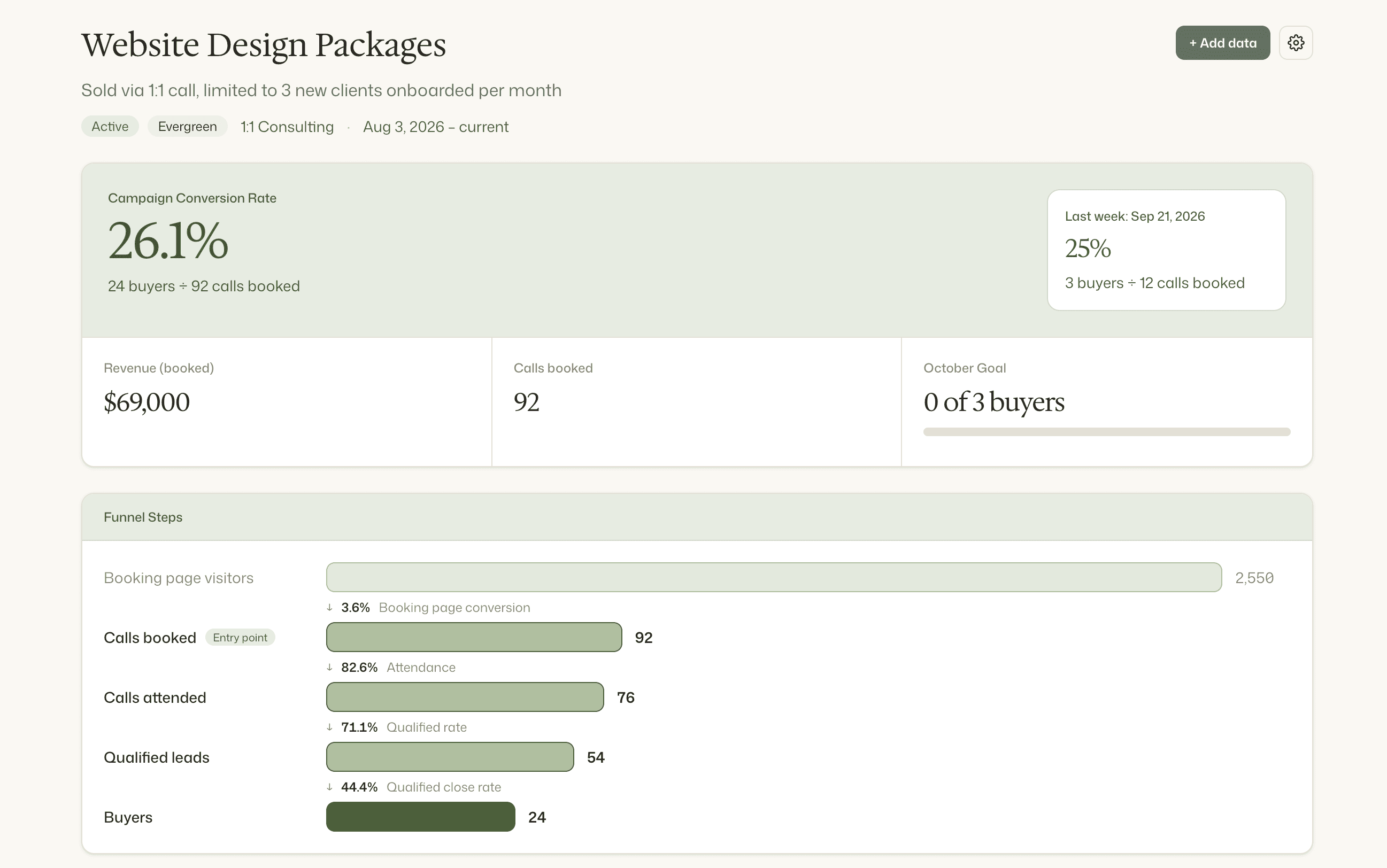Click the 25% last week value
Screen dimensions: 1387x868
[1088, 249]
